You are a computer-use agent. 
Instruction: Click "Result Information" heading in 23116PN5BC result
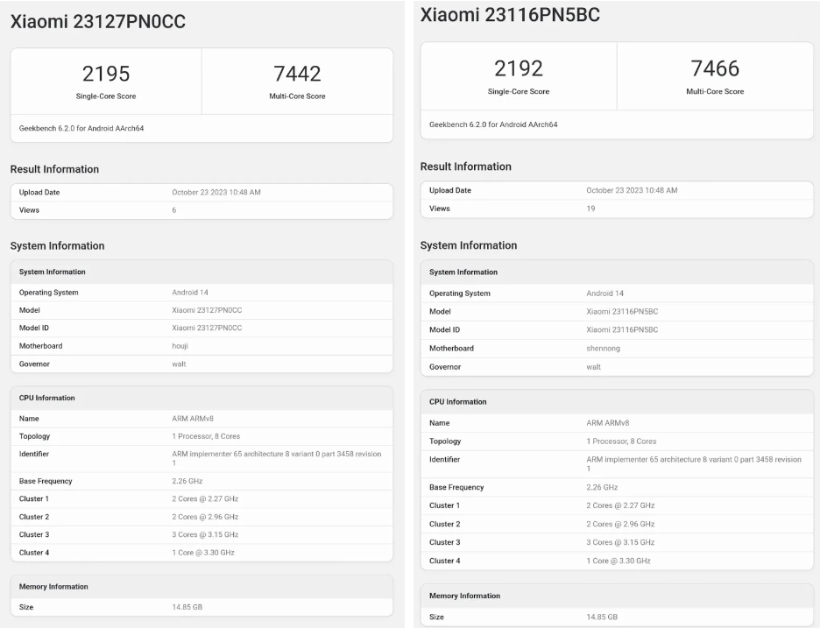tap(466, 167)
